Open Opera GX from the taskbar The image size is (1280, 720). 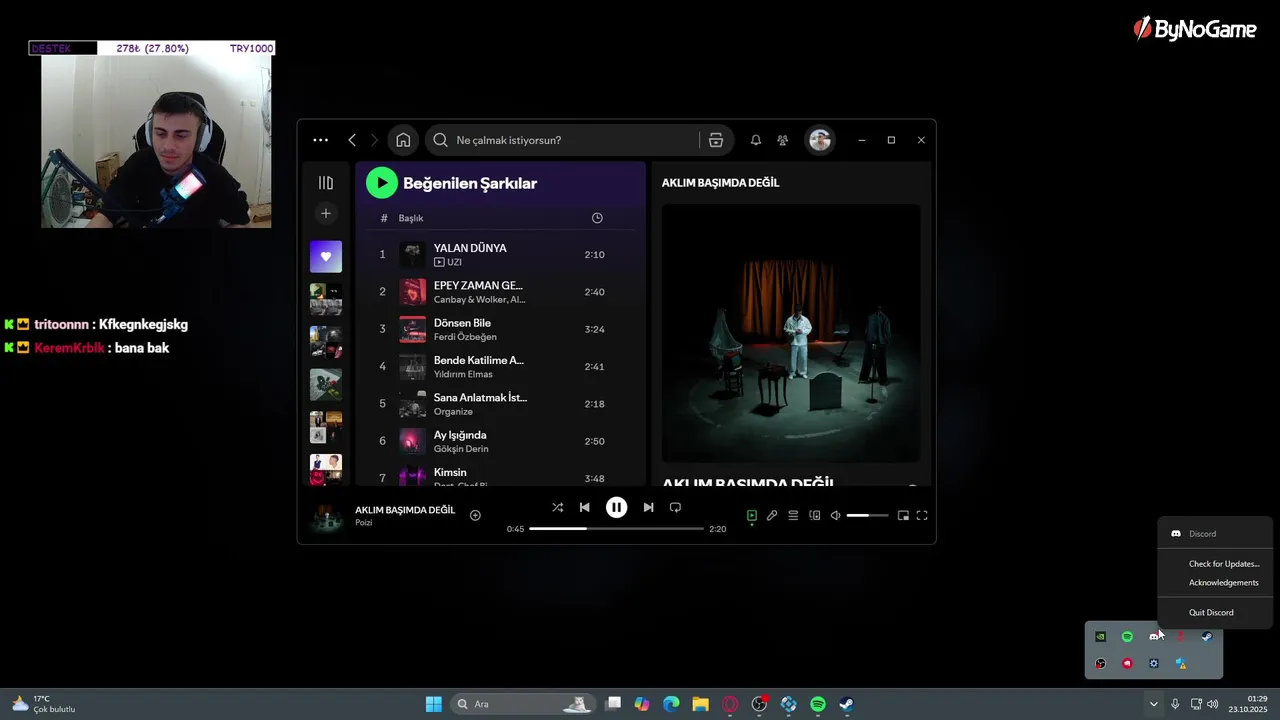(730, 704)
